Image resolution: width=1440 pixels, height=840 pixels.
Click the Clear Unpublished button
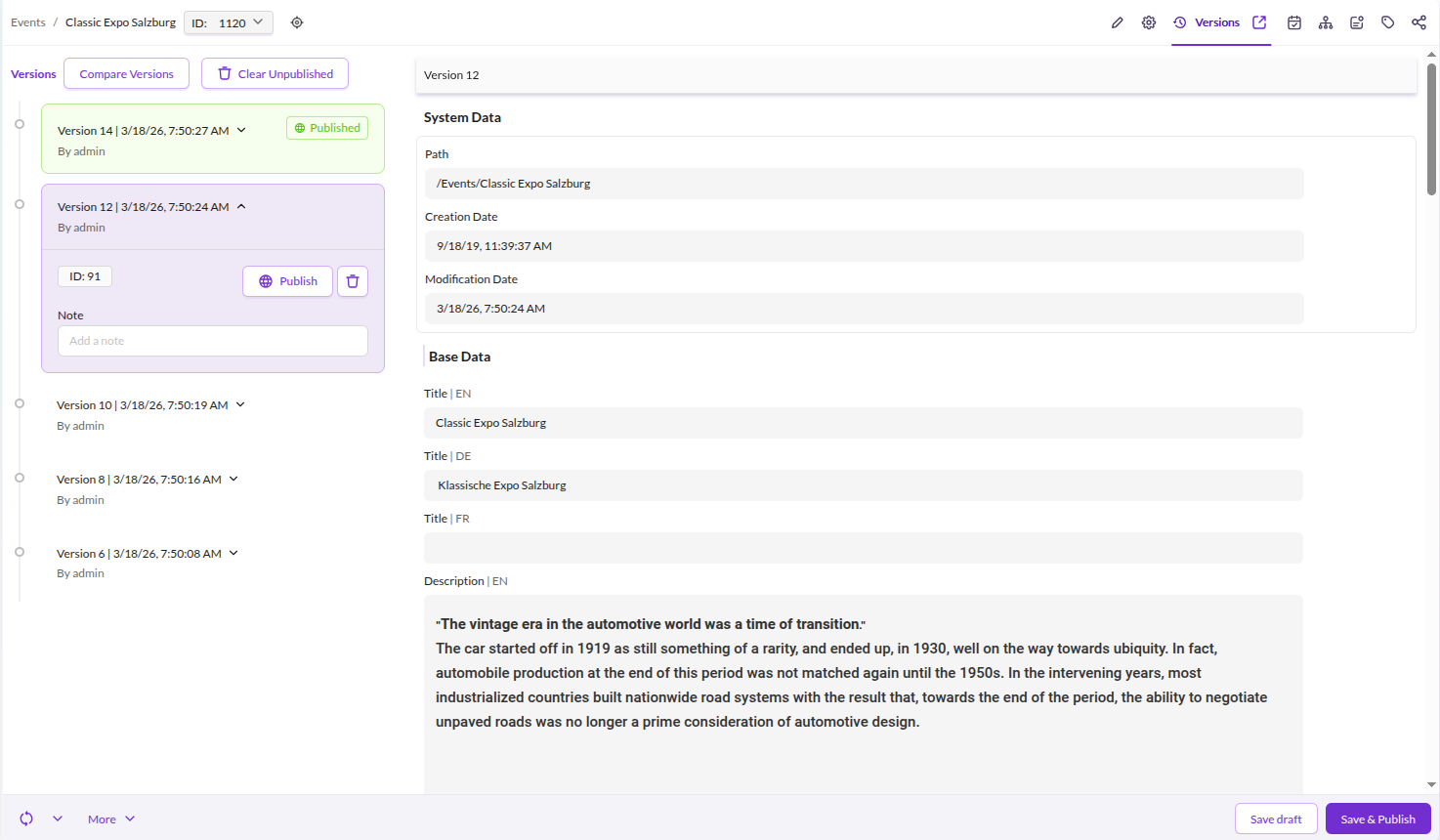pyautogui.click(x=275, y=74)
